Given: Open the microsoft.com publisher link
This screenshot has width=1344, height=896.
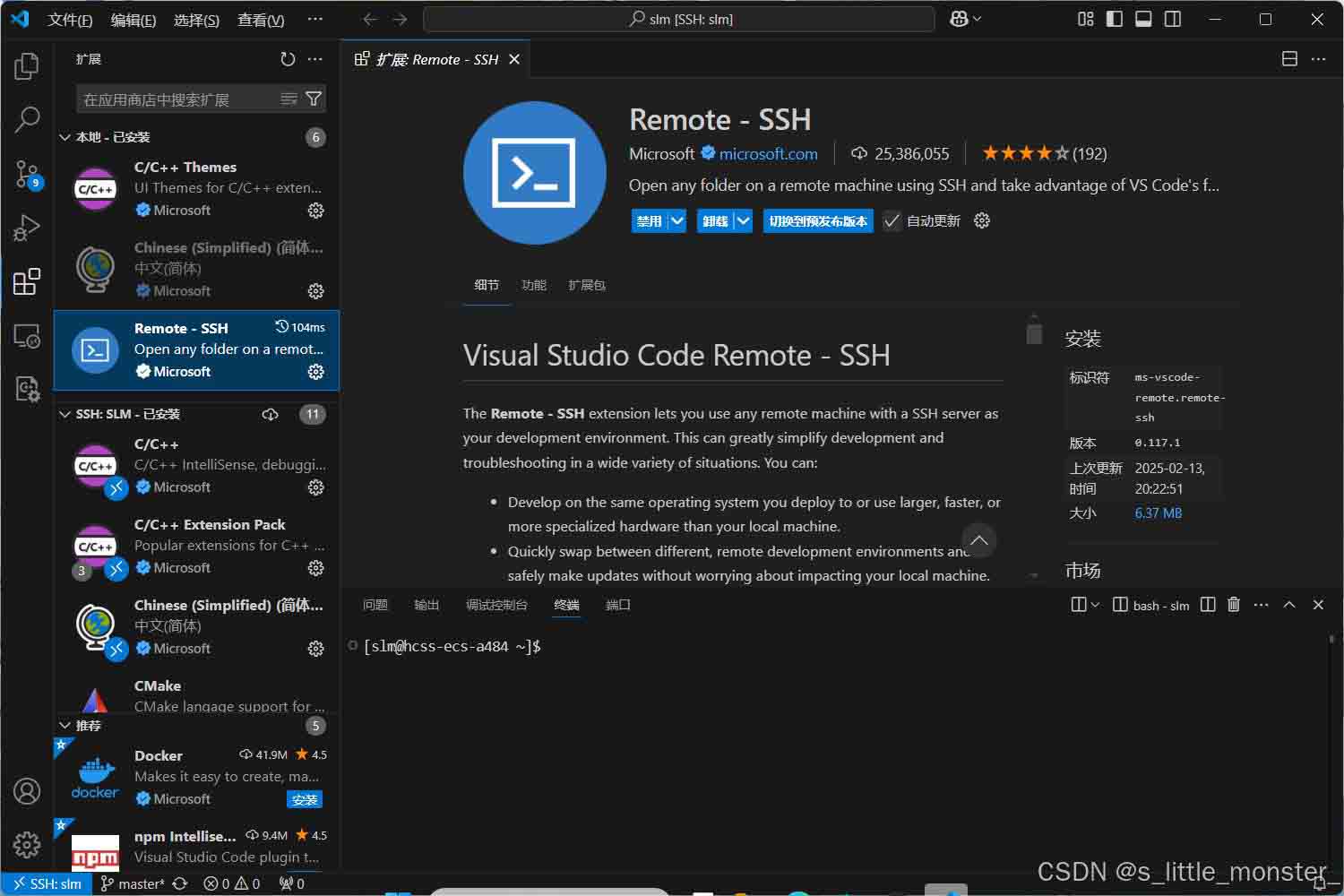Looking at the screenshot, I should click(x=768, y=154).
